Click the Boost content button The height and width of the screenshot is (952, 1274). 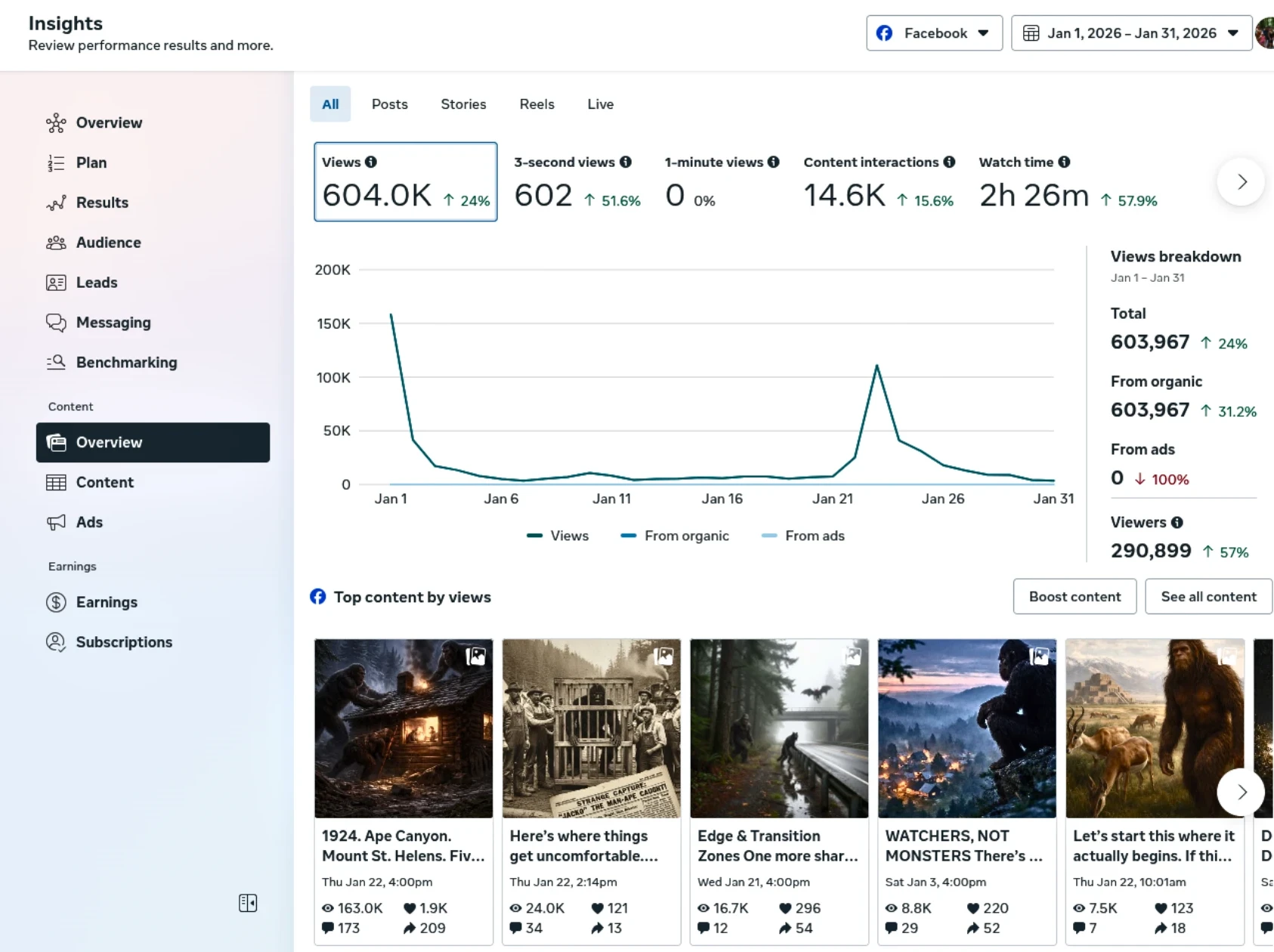pyautogui.click(x=1074, y=597)
